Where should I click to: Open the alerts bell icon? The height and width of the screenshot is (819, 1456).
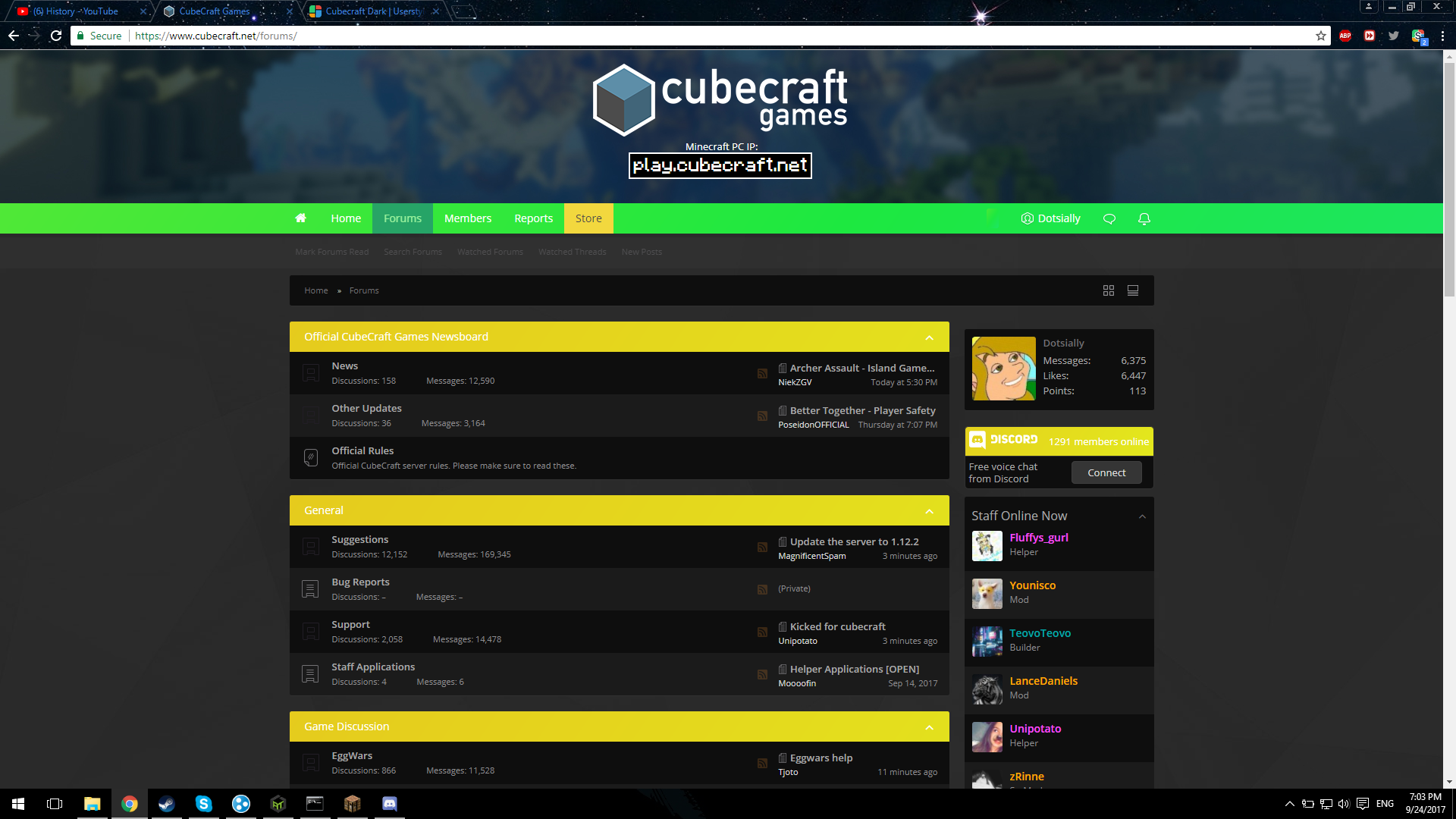point(1144,218)
